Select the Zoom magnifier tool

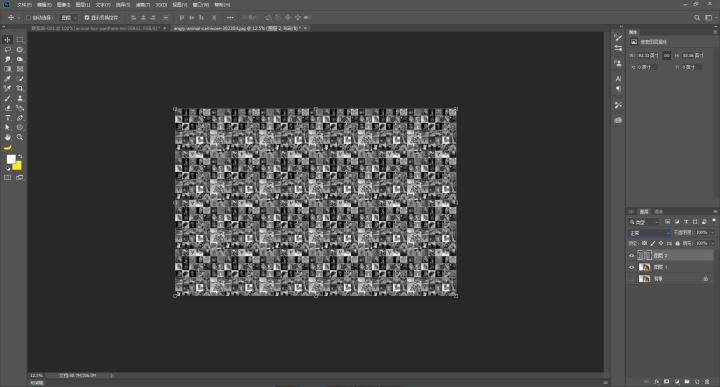pyautogui.click(x=20, y=137)
